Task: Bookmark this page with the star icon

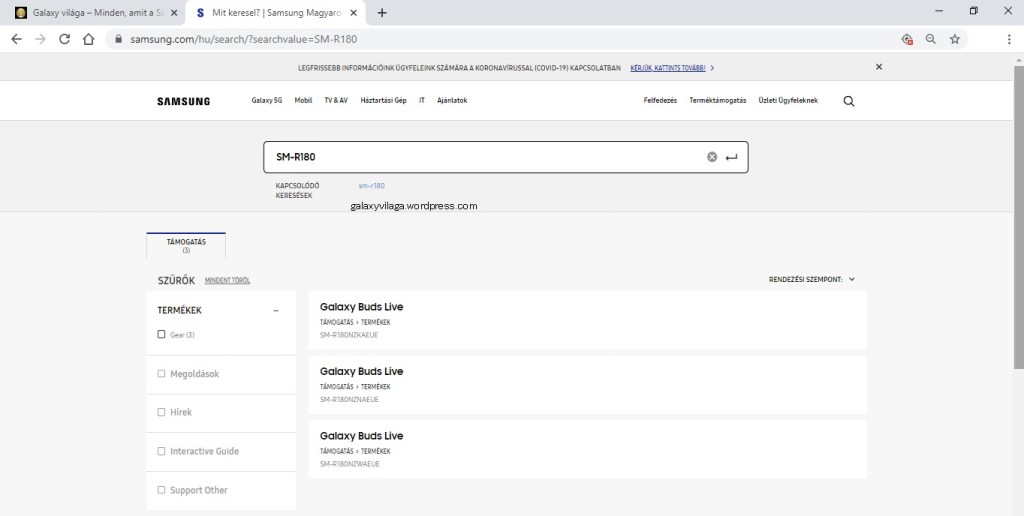Action: click(955, 39)
